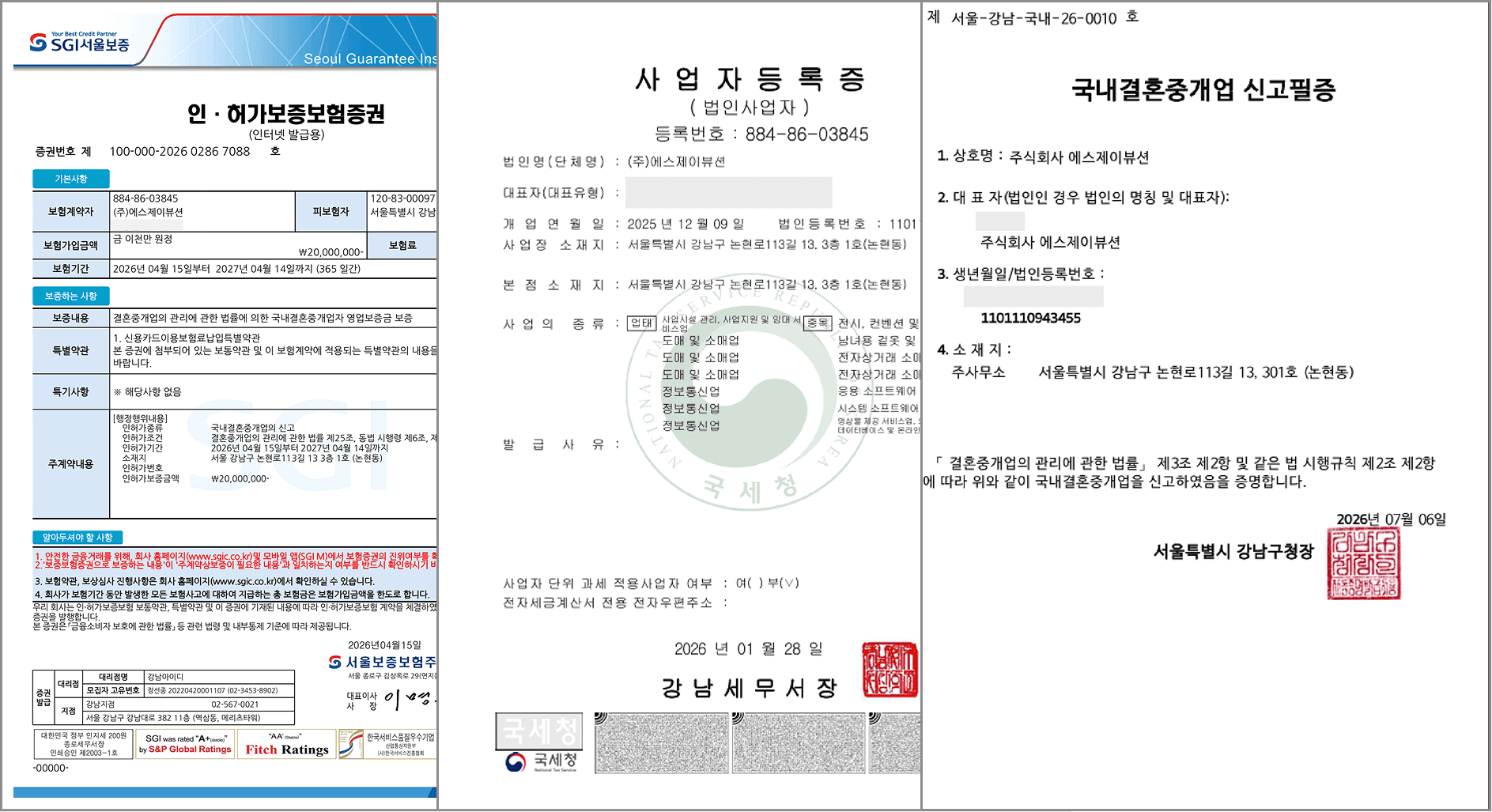Click the branch phone number 02-567-0021
1492x812 pixels.
pyautogui.click(x=235, y=704)
